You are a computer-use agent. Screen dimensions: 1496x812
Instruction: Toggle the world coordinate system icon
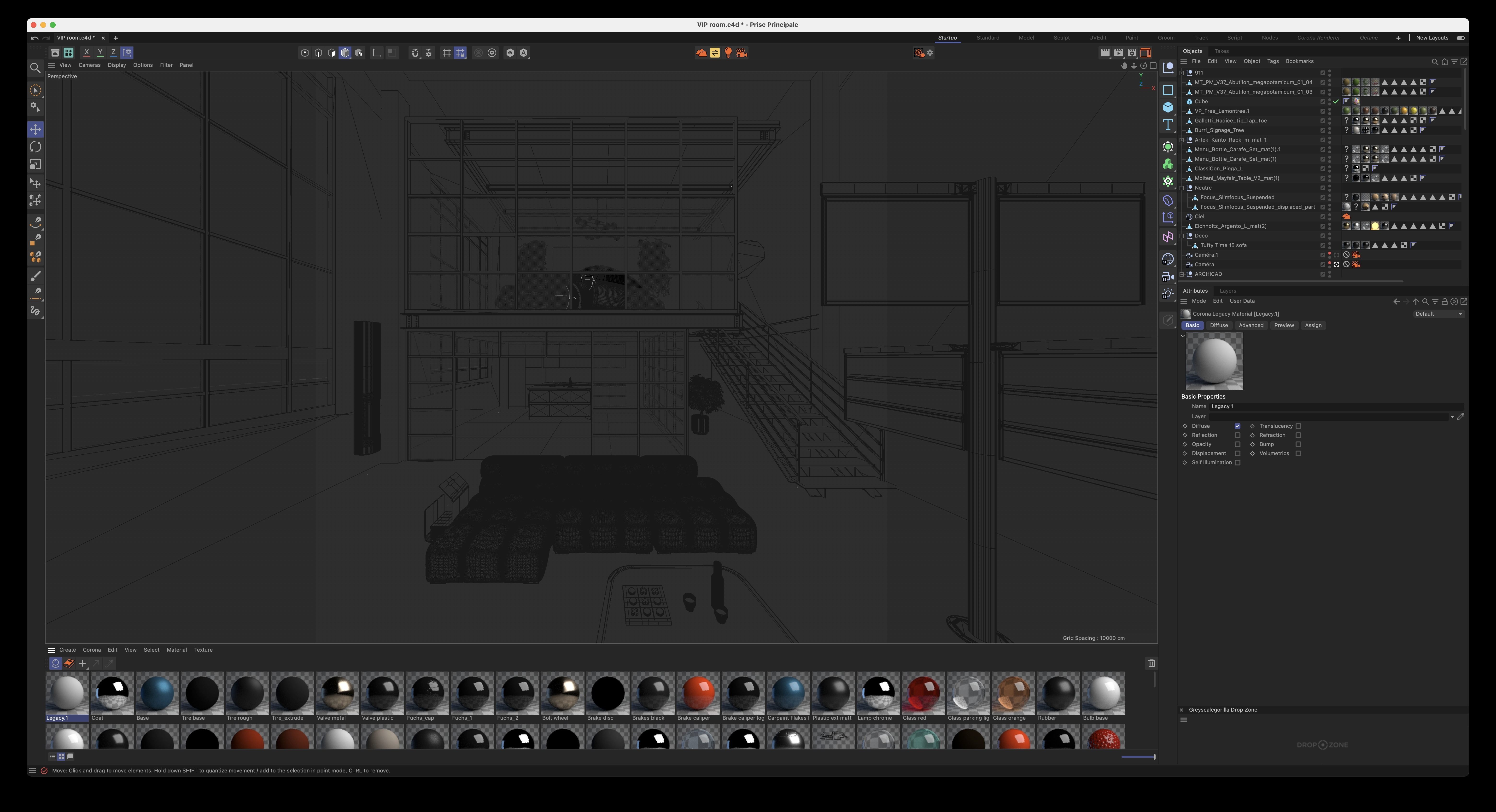point(127,52)
